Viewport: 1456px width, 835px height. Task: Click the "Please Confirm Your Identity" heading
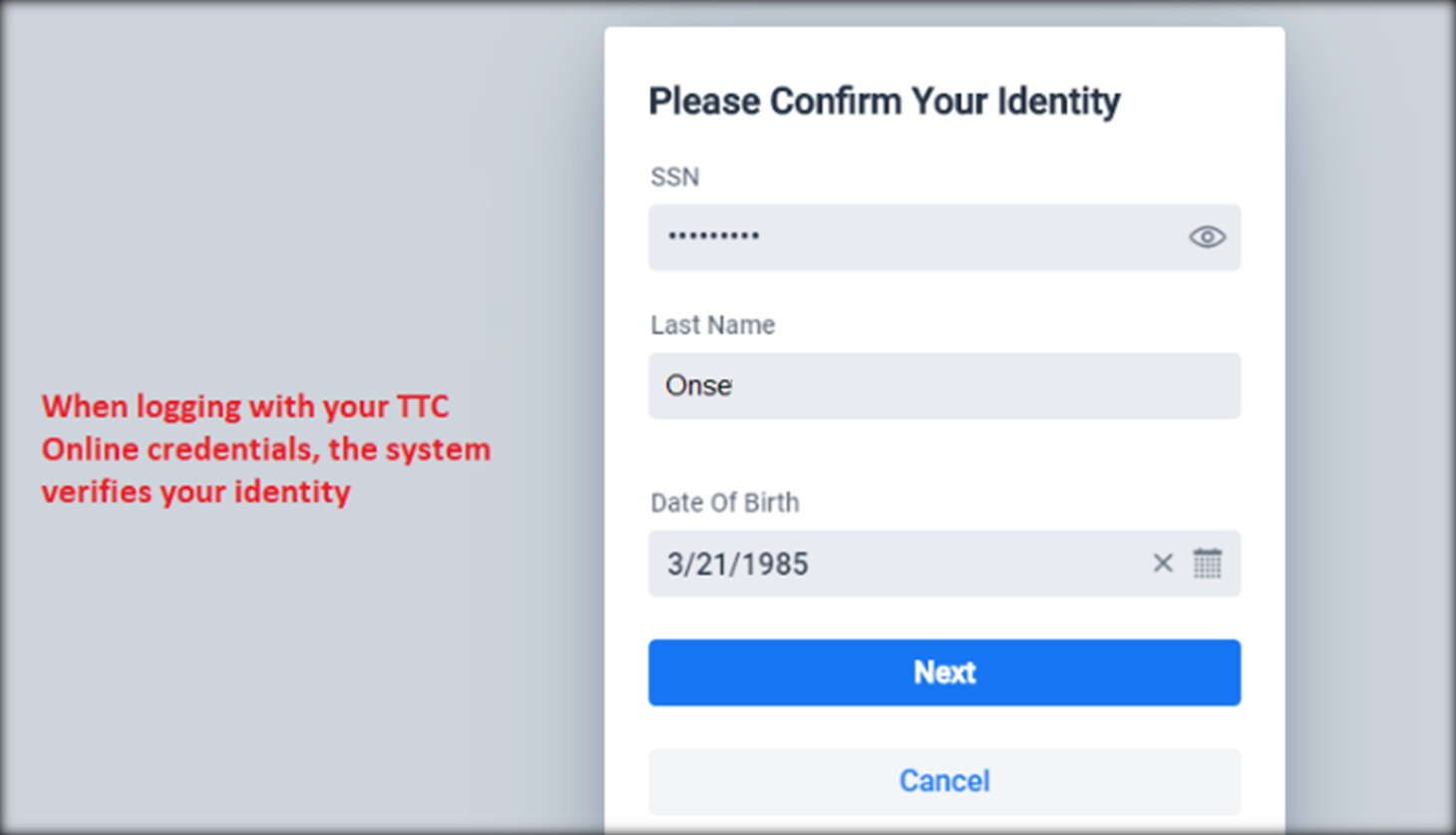click(884, 101)
